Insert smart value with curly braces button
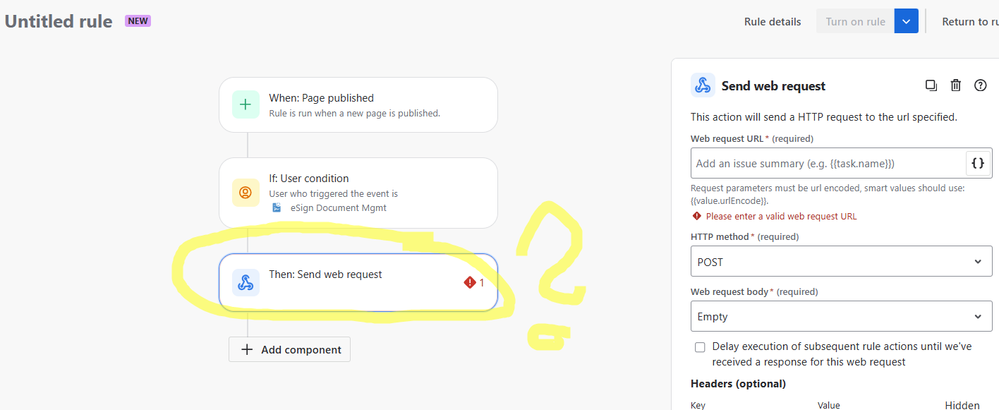Screen dimensions: 999x410 (978, 164)
